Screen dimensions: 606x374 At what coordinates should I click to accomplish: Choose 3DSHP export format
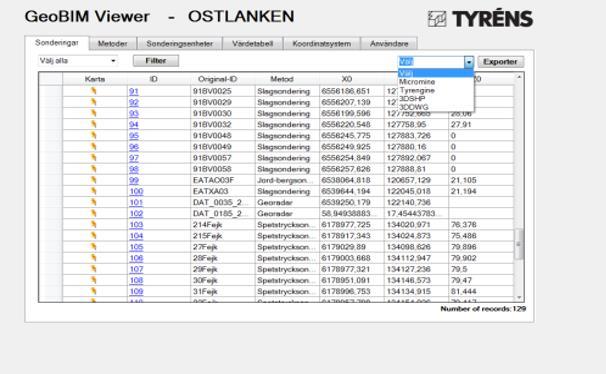(x=436, y=99)
